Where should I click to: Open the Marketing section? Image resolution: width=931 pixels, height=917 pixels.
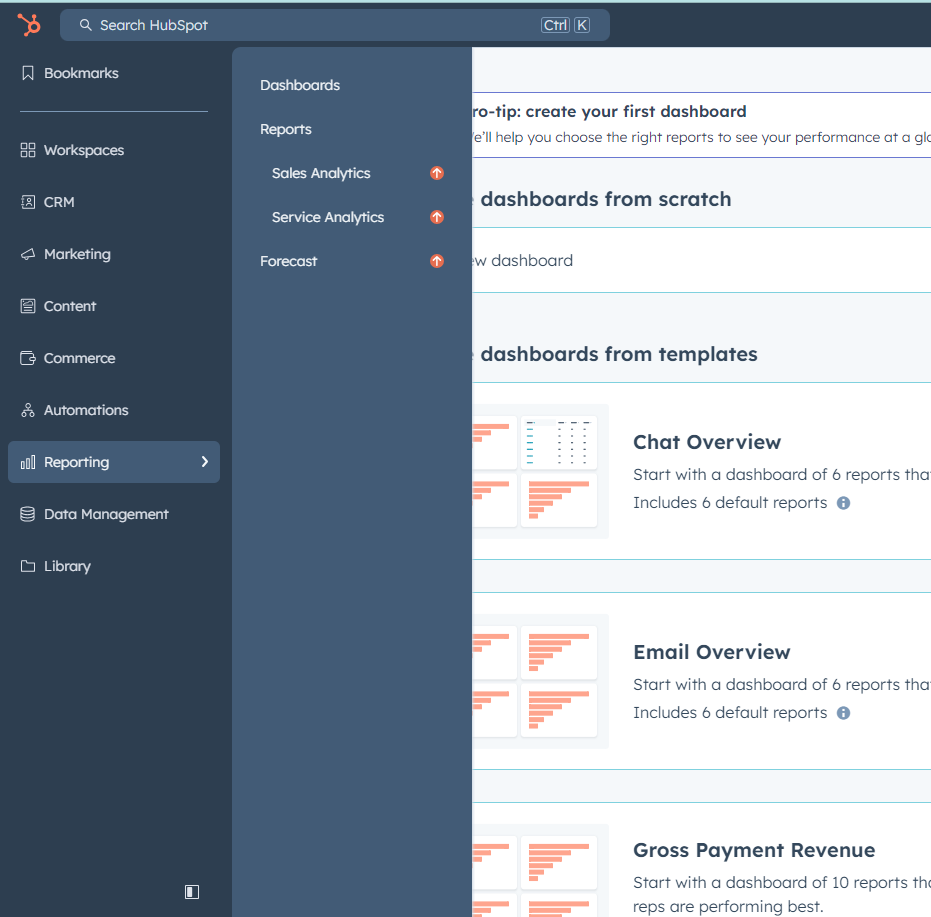tap(77, 254)
